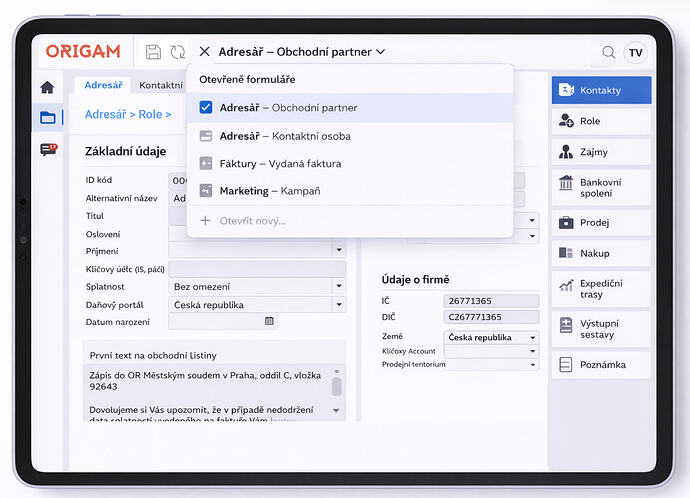
Task: Open the search magnifier icon
Action: [608, 52]
